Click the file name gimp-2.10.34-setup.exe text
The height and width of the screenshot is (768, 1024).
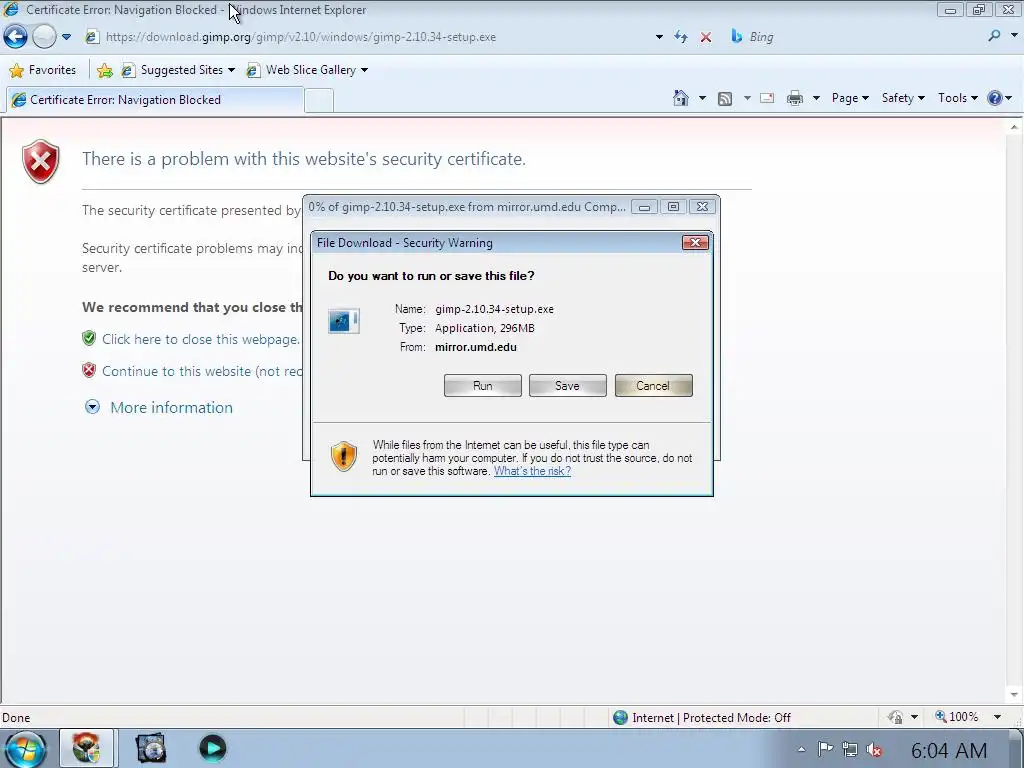494,310
